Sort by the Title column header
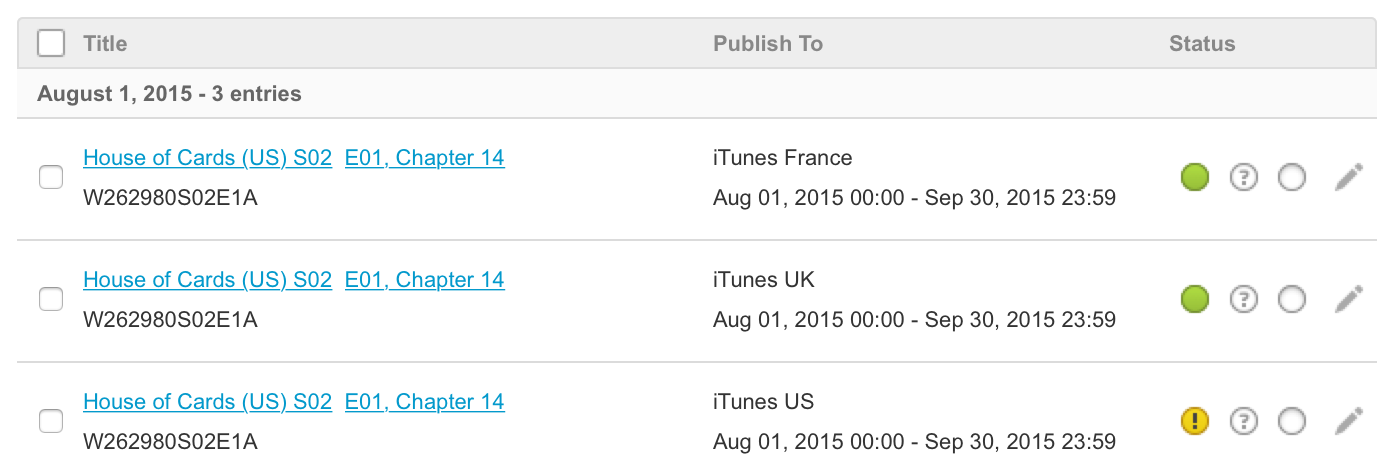 pyautogui.click(x=105, y=44)
